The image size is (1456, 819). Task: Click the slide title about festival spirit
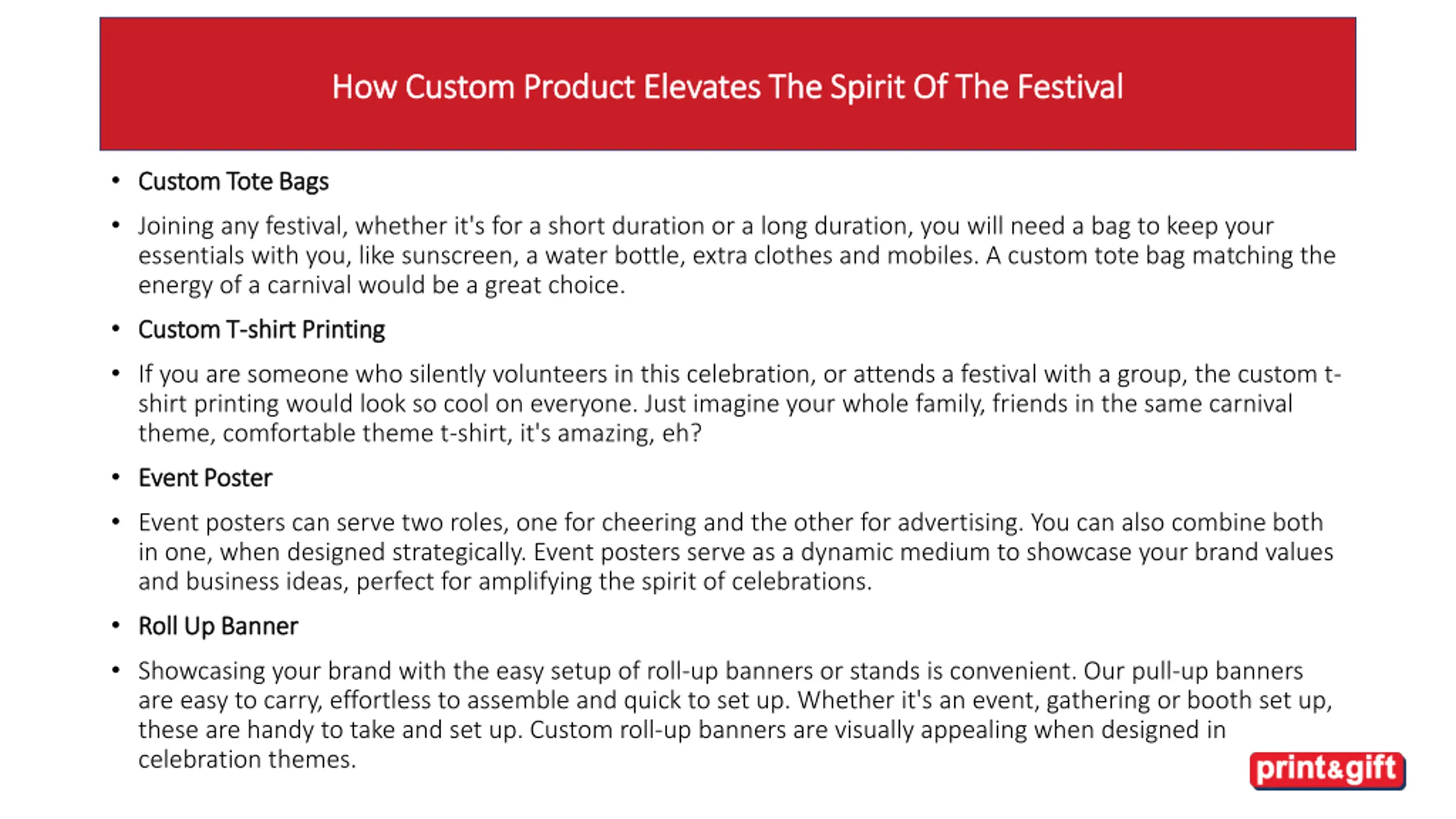coord(727,86)
